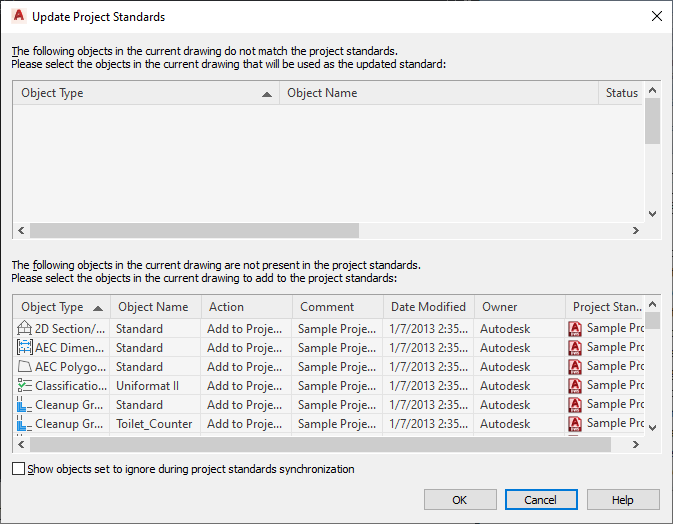This screenshot has width=673, height=524.
Task: Click the Toilet_Counter cleanup group icon
Action: click(25, 424)
